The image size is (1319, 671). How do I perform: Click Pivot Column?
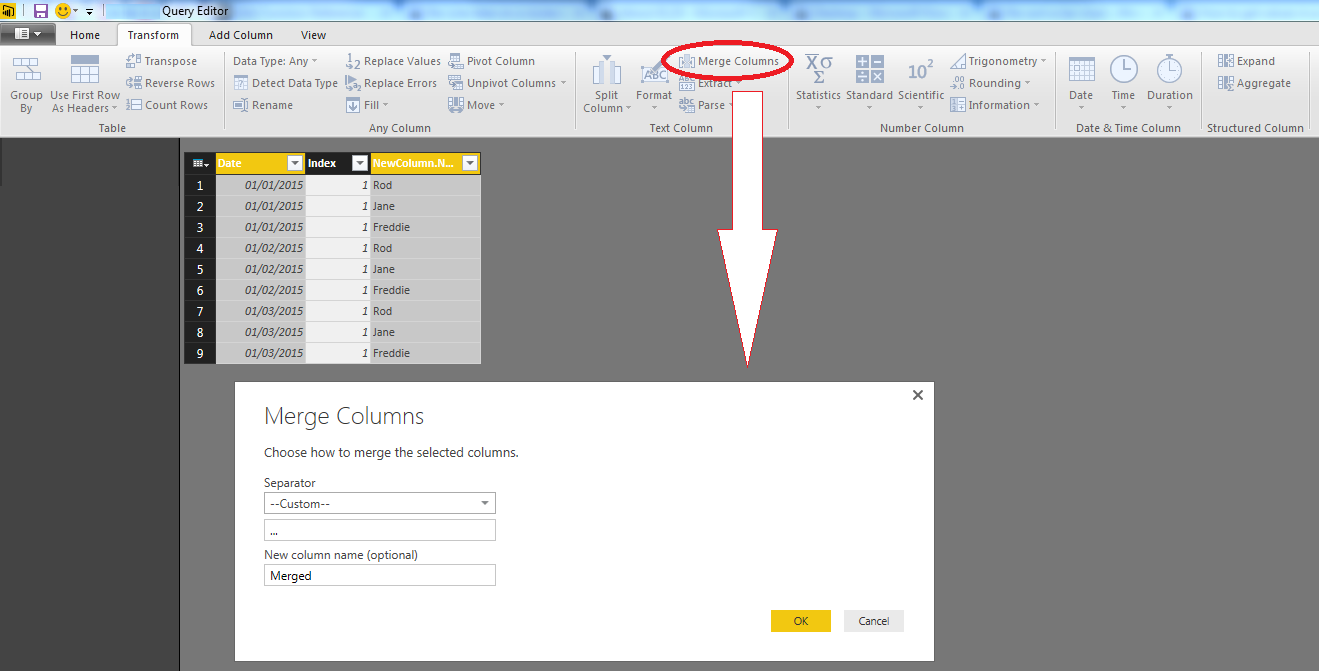(x=492, y=61)
